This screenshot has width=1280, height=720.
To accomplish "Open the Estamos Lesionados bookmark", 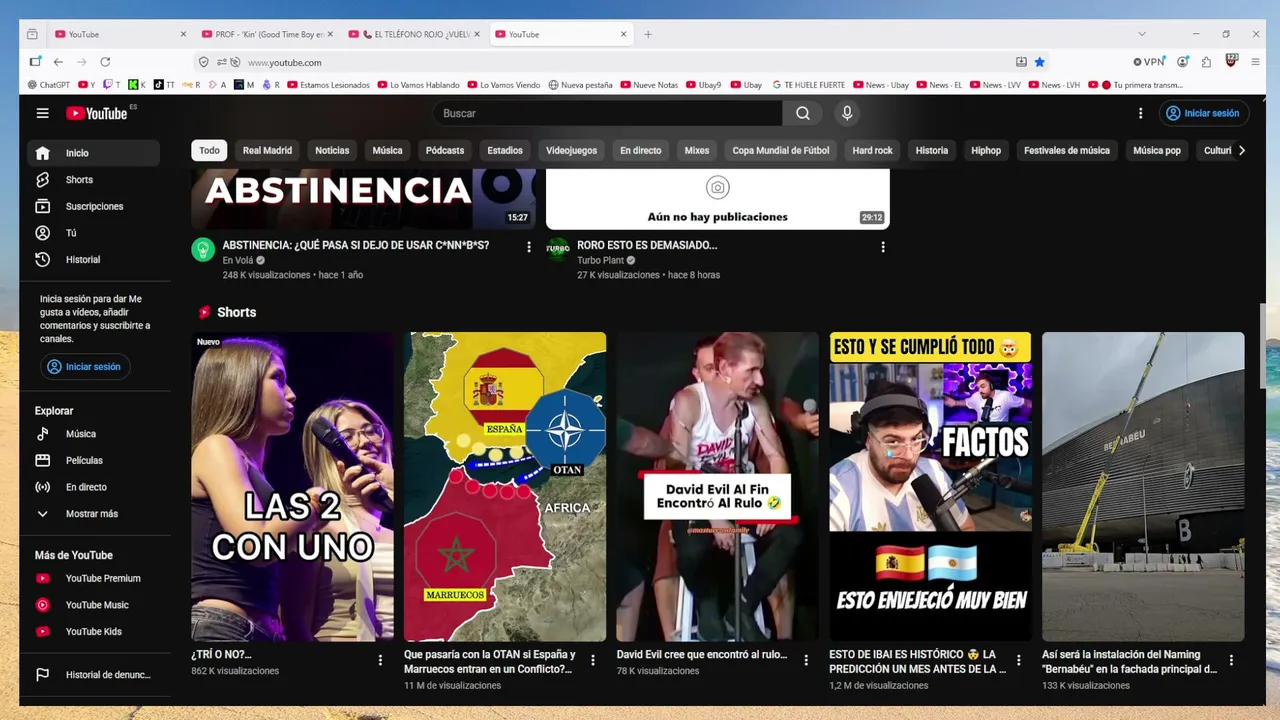I will pyautogui.click(x=328, y=85).
